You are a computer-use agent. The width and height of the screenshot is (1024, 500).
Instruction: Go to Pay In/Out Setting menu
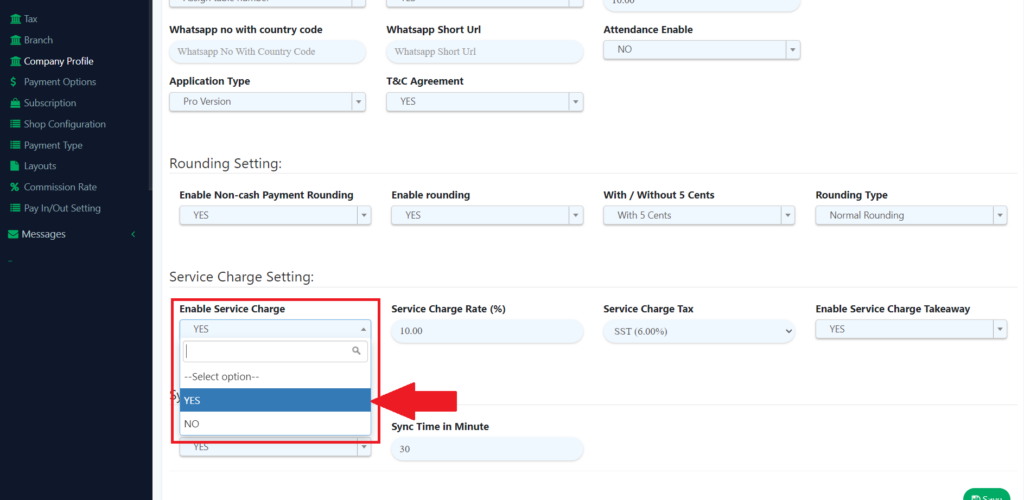62,208
